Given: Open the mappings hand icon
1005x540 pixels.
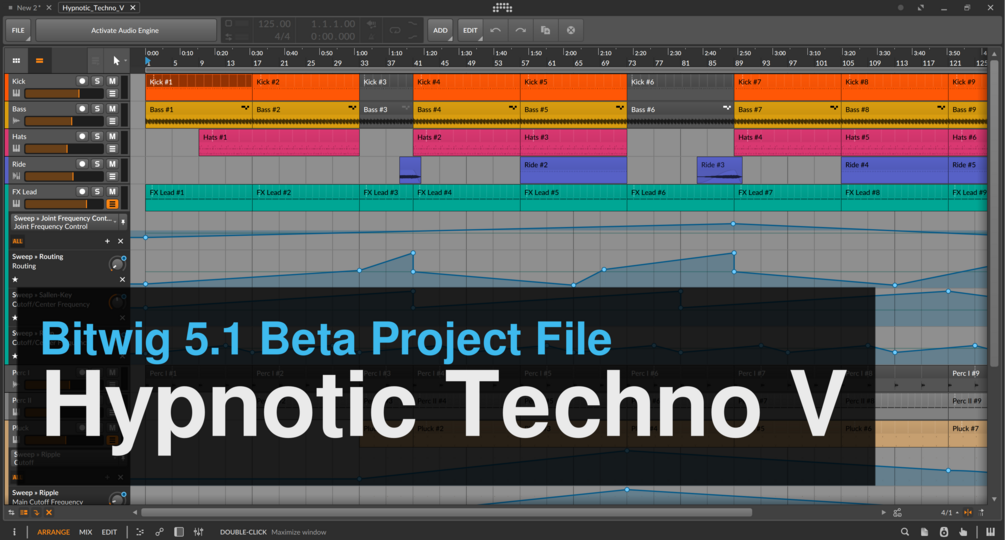Looking at the screenshot, I should [x=963, y=532].
